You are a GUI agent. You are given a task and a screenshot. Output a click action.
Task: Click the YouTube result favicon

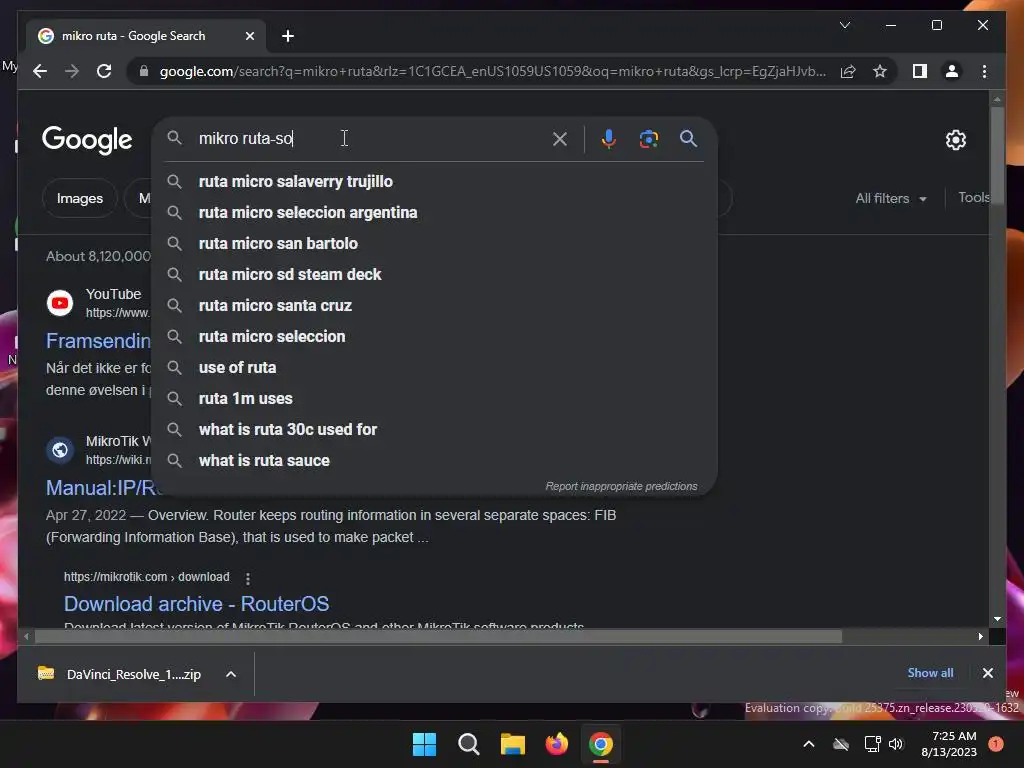tap(60, 303)
